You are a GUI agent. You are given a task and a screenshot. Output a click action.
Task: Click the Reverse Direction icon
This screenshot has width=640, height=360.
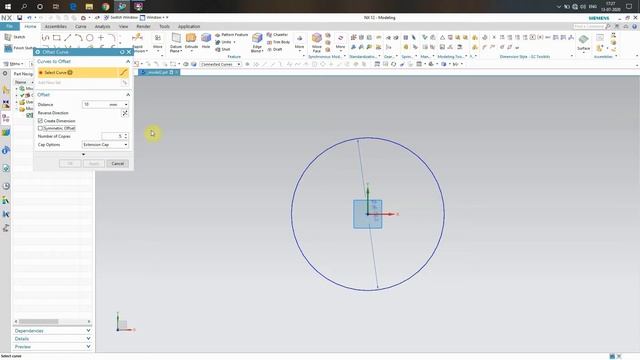(x=125, y=113)
